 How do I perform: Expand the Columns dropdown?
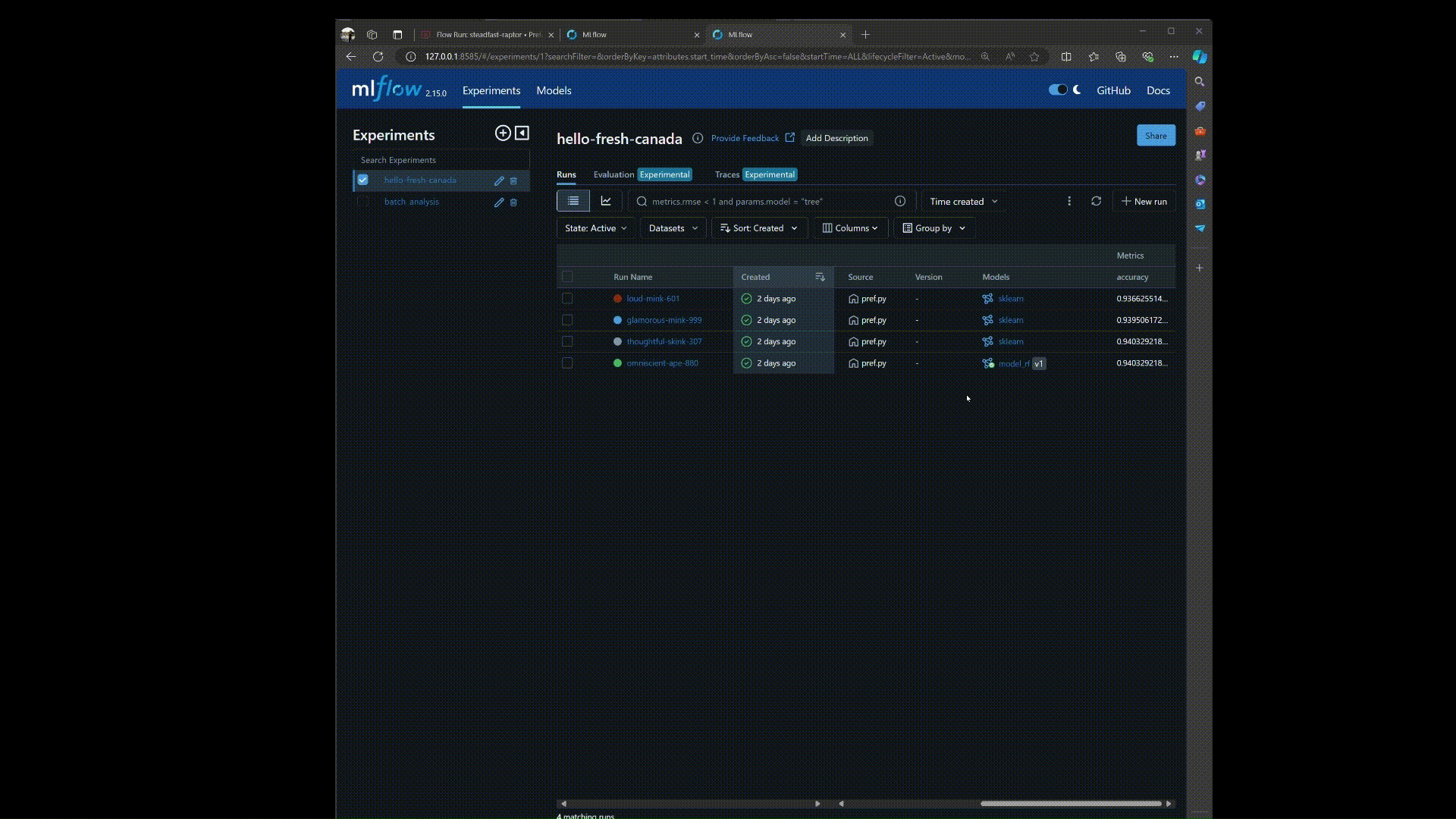[850, 228]
